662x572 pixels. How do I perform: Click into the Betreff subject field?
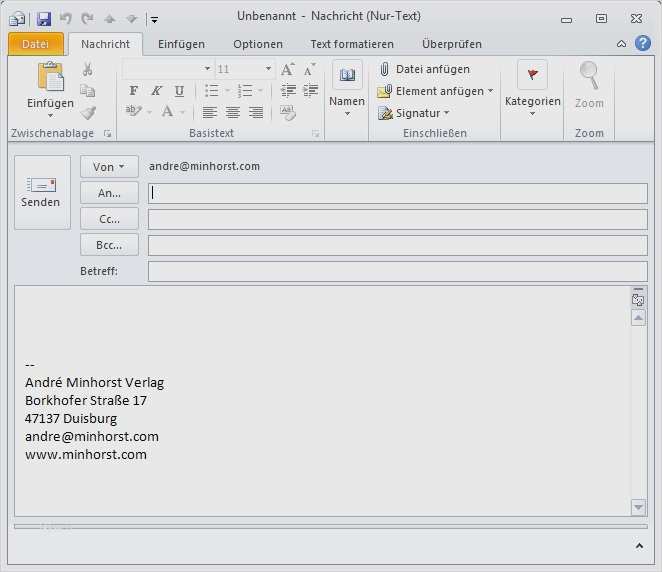pyautogui.click(x=397, y=271)
